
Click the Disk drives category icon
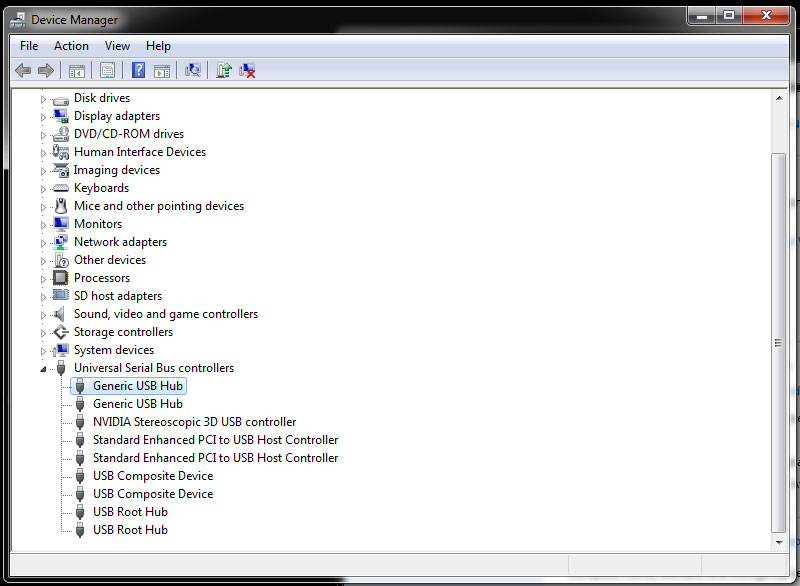pos(60,99)
